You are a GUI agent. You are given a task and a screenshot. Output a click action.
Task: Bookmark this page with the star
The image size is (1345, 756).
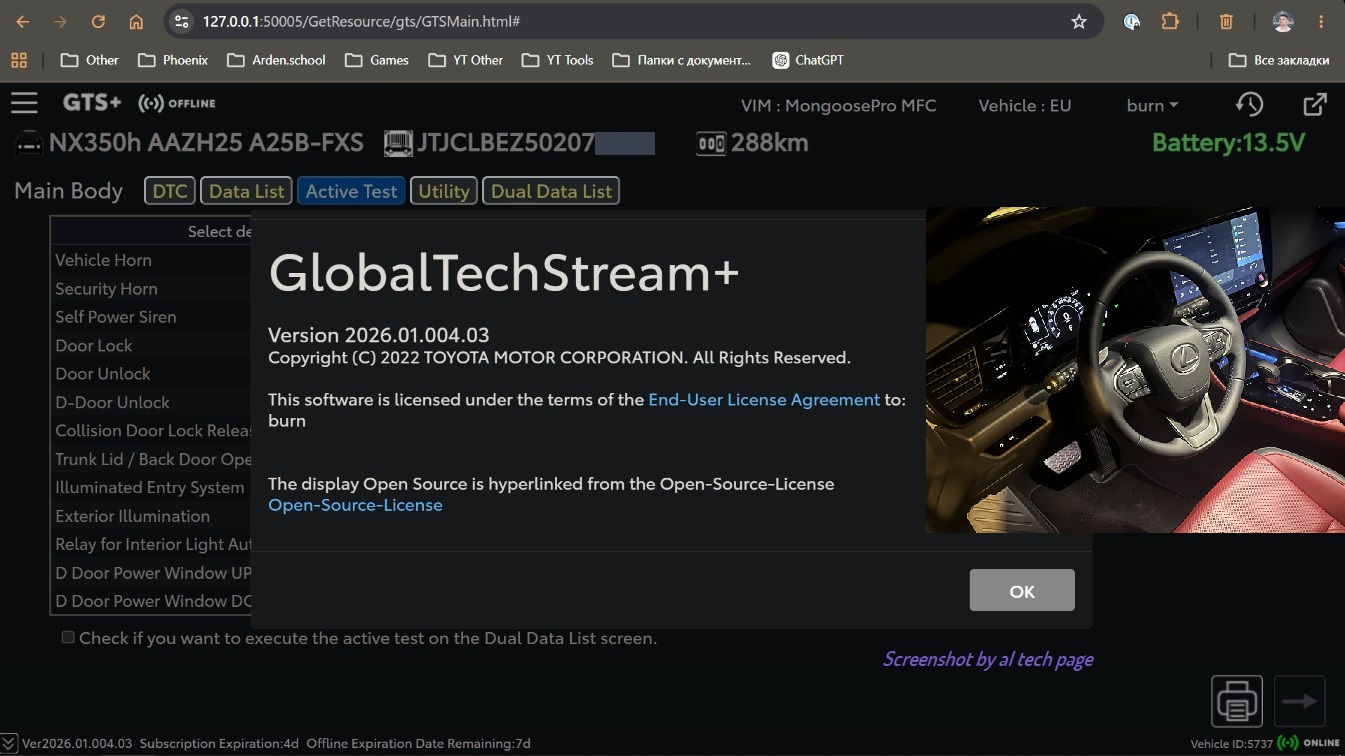[x=1079, y=21]
